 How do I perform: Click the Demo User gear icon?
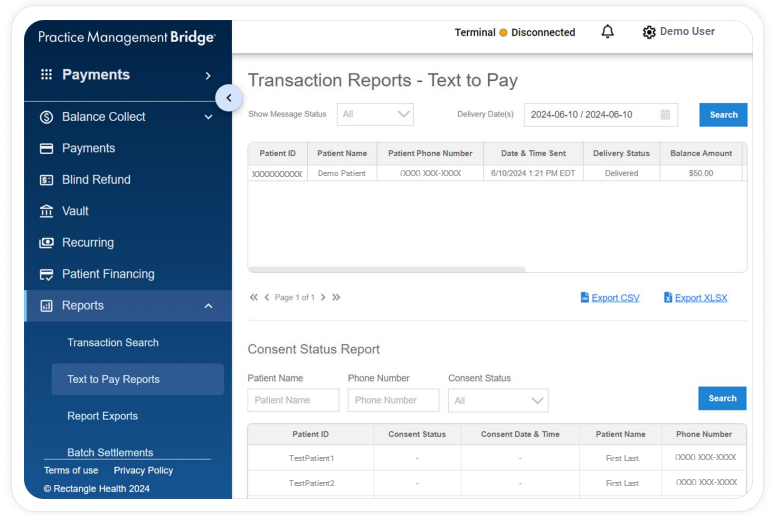649,32
